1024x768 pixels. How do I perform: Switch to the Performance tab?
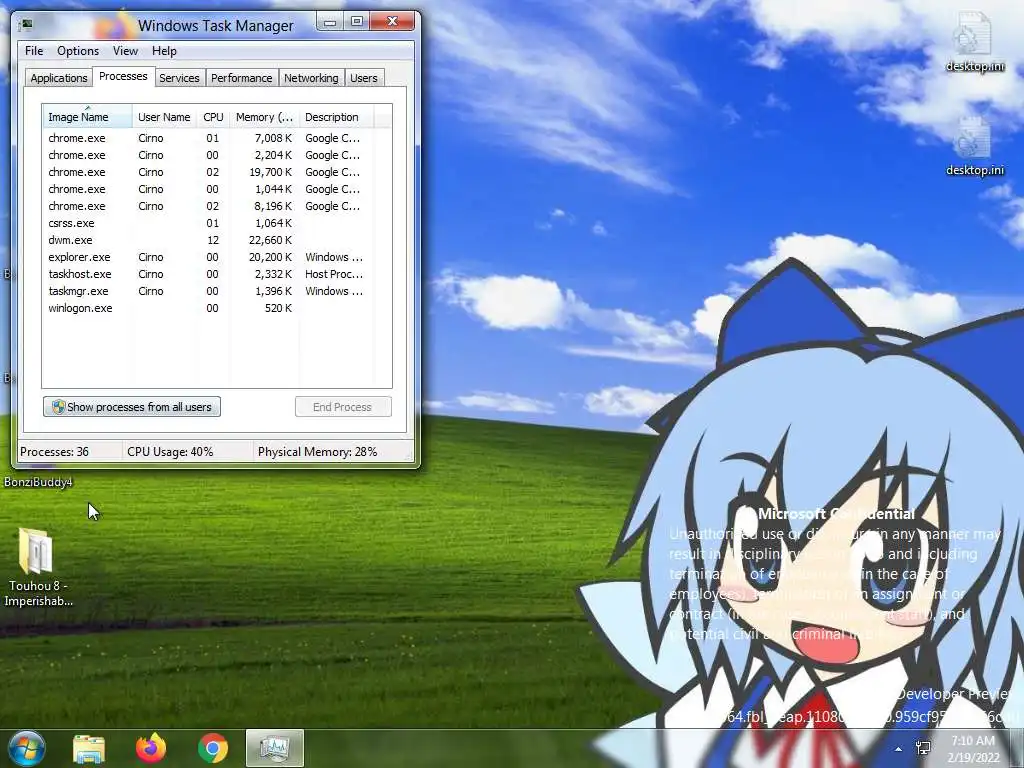[242, 78]
